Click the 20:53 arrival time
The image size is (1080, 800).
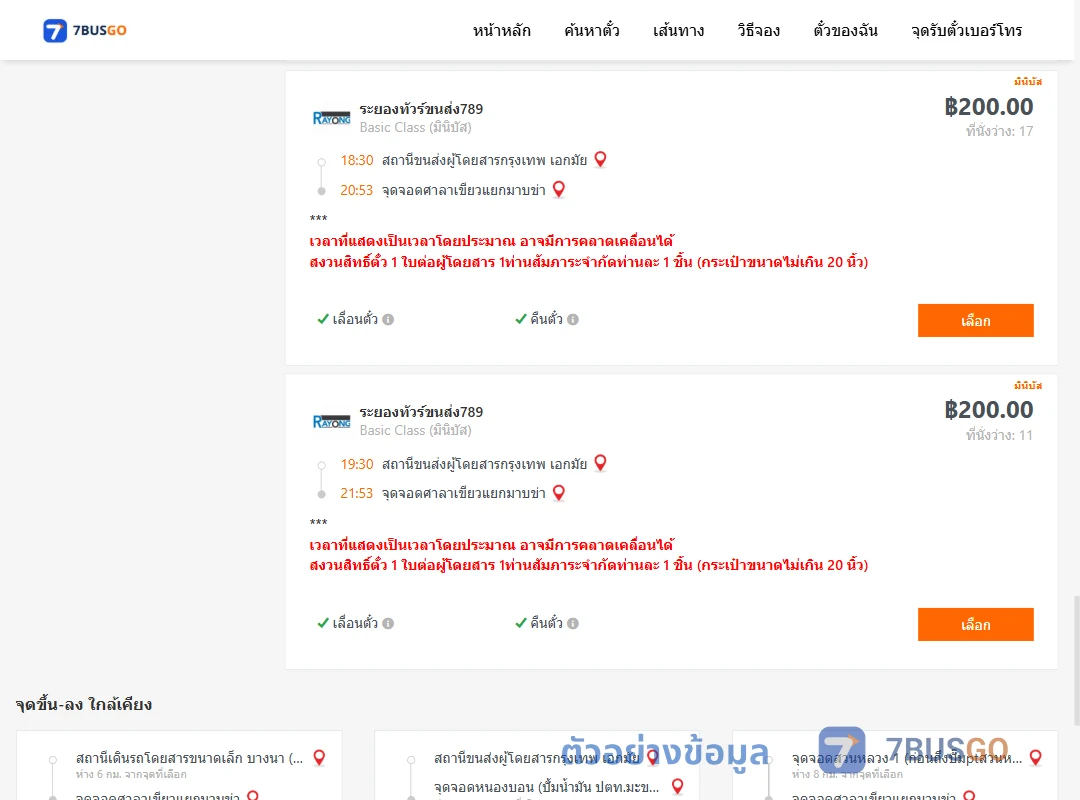pyautogui.click(x=357, y=190)
